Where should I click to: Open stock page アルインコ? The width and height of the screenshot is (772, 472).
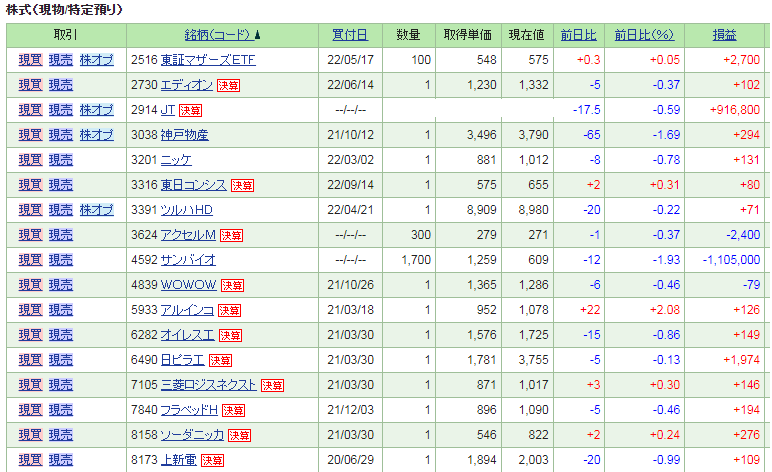[x=187, y=310]
